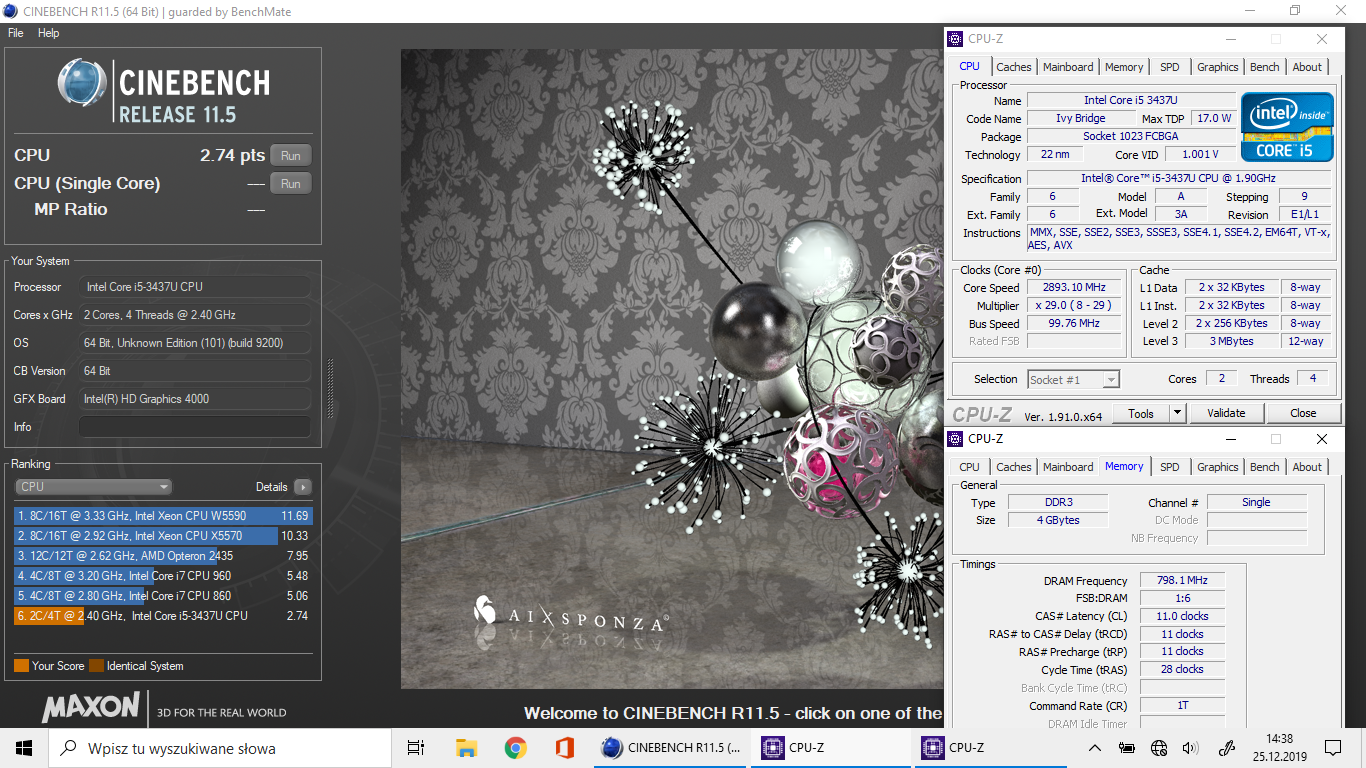
Task: Switch to Caches tab in upper CPU-Z
Action: point(1013,67)
